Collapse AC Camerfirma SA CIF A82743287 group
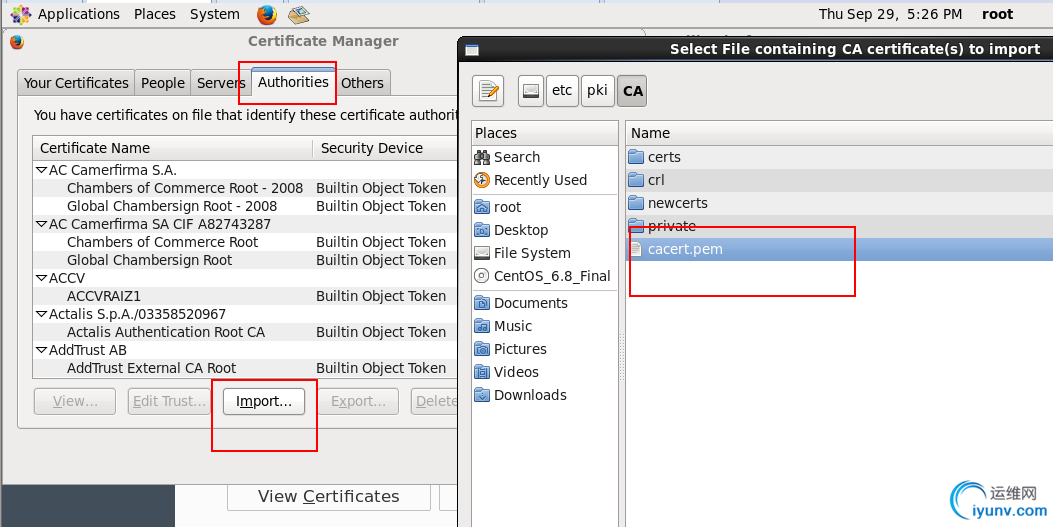 pyautogui.click(x=42, y=224)
